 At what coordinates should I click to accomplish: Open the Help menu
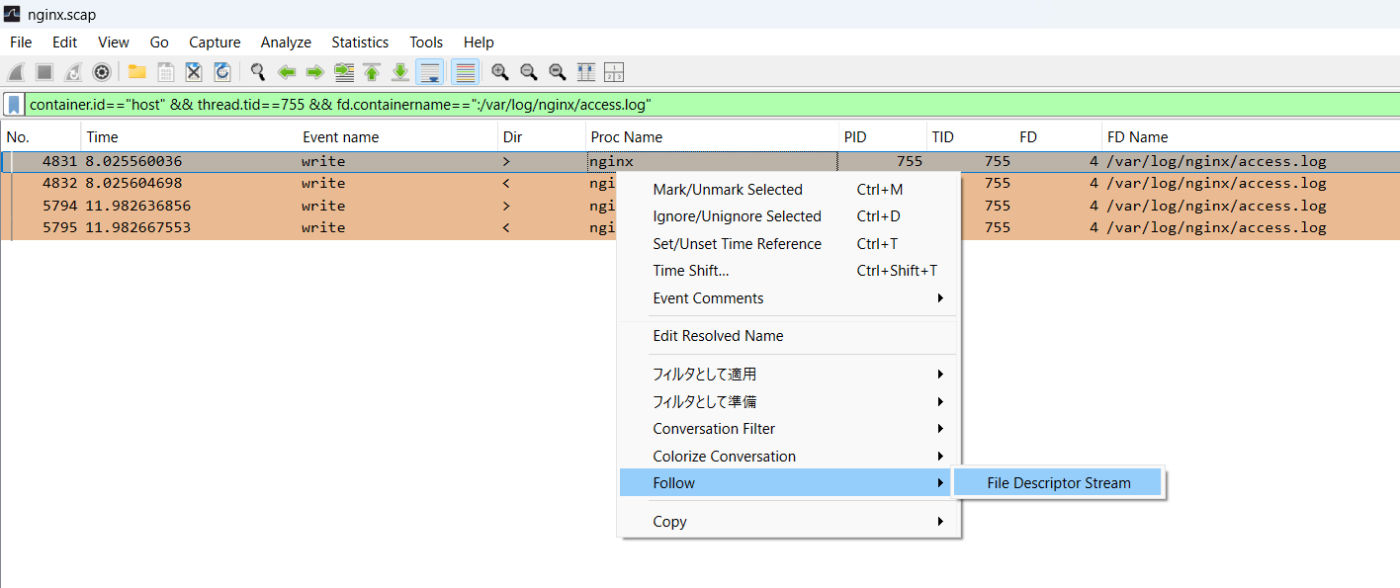(x=479, y=42)
